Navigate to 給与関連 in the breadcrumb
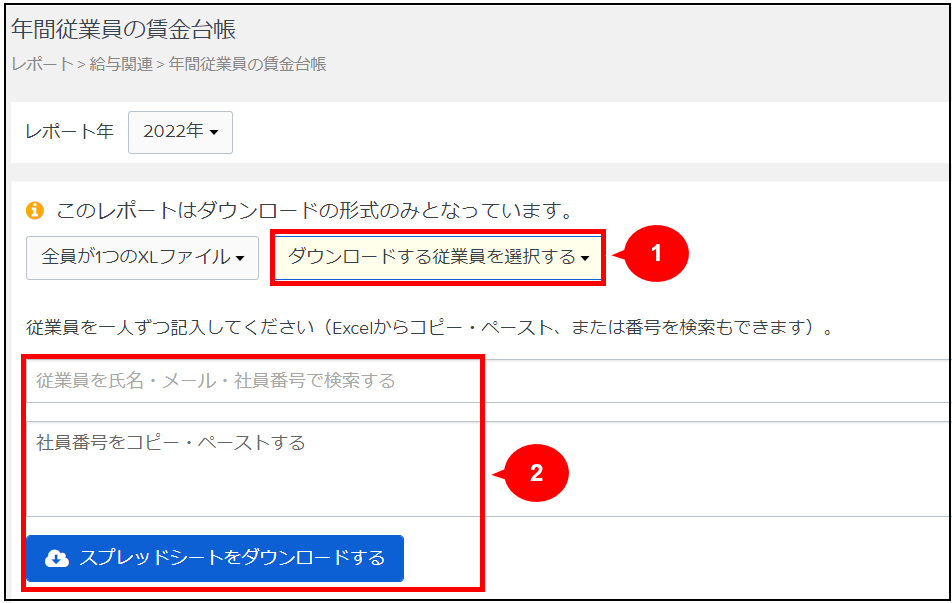The height and width of the screenshot is (603, 952). pyautogui.click(x=121, y=65)
